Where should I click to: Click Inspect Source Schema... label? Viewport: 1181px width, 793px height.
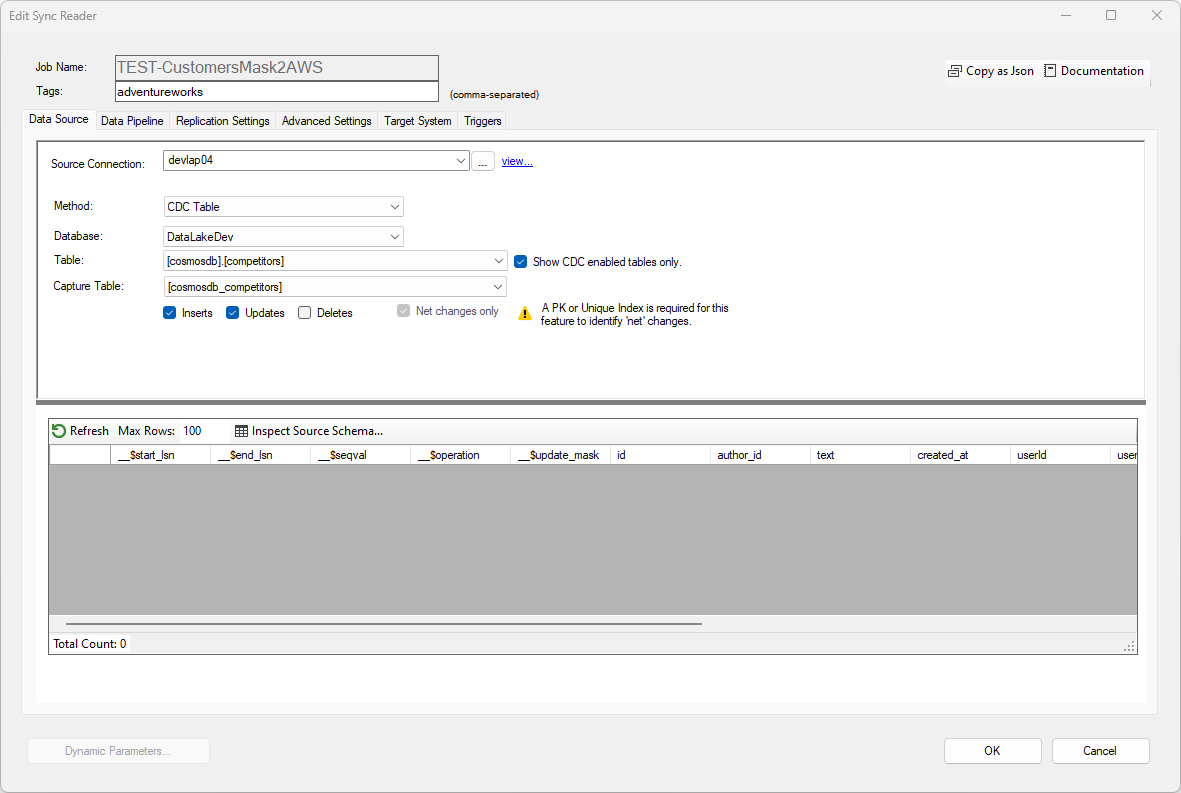pos(317,431)
